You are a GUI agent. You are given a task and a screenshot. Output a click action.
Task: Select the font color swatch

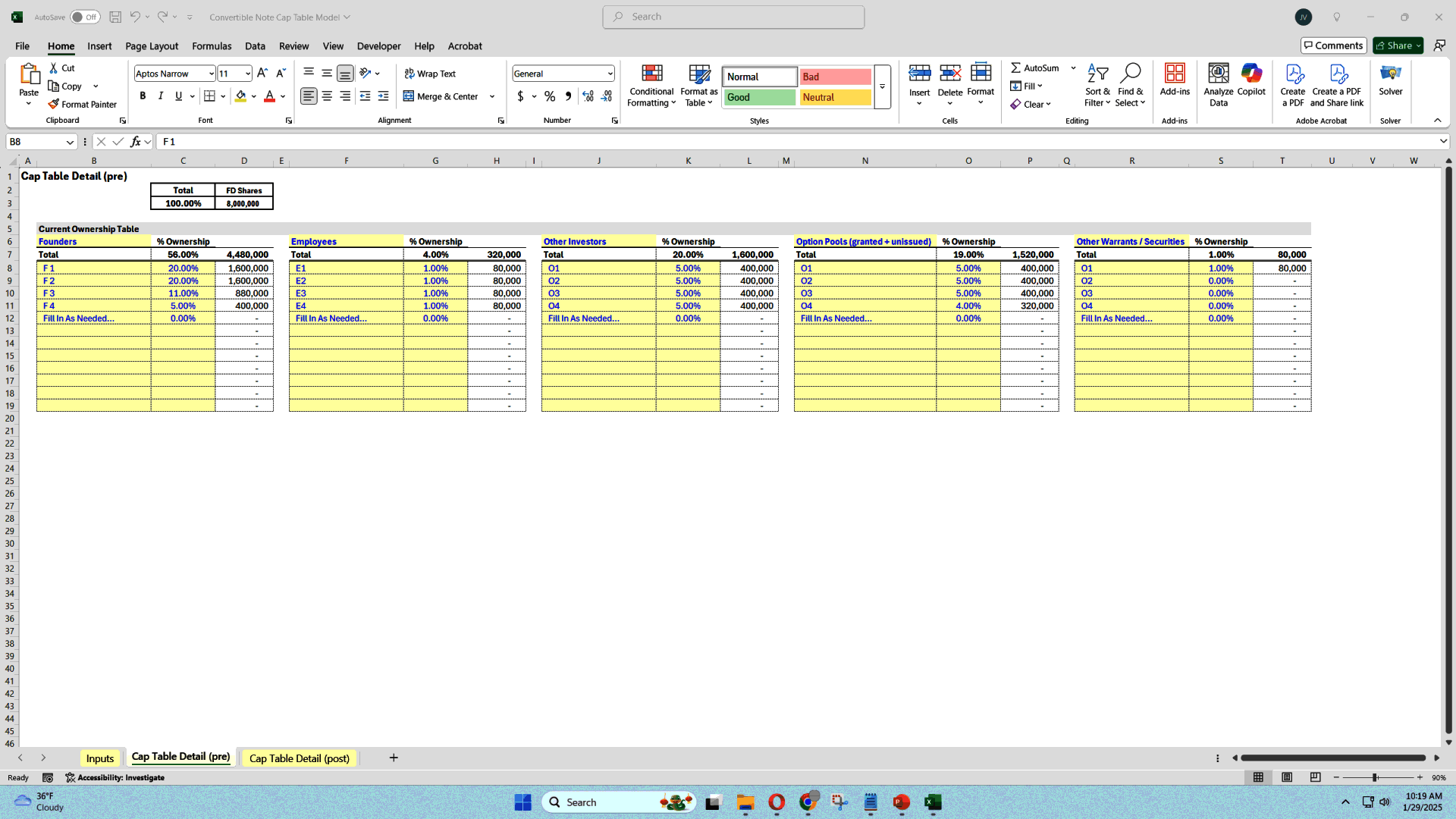270,100
